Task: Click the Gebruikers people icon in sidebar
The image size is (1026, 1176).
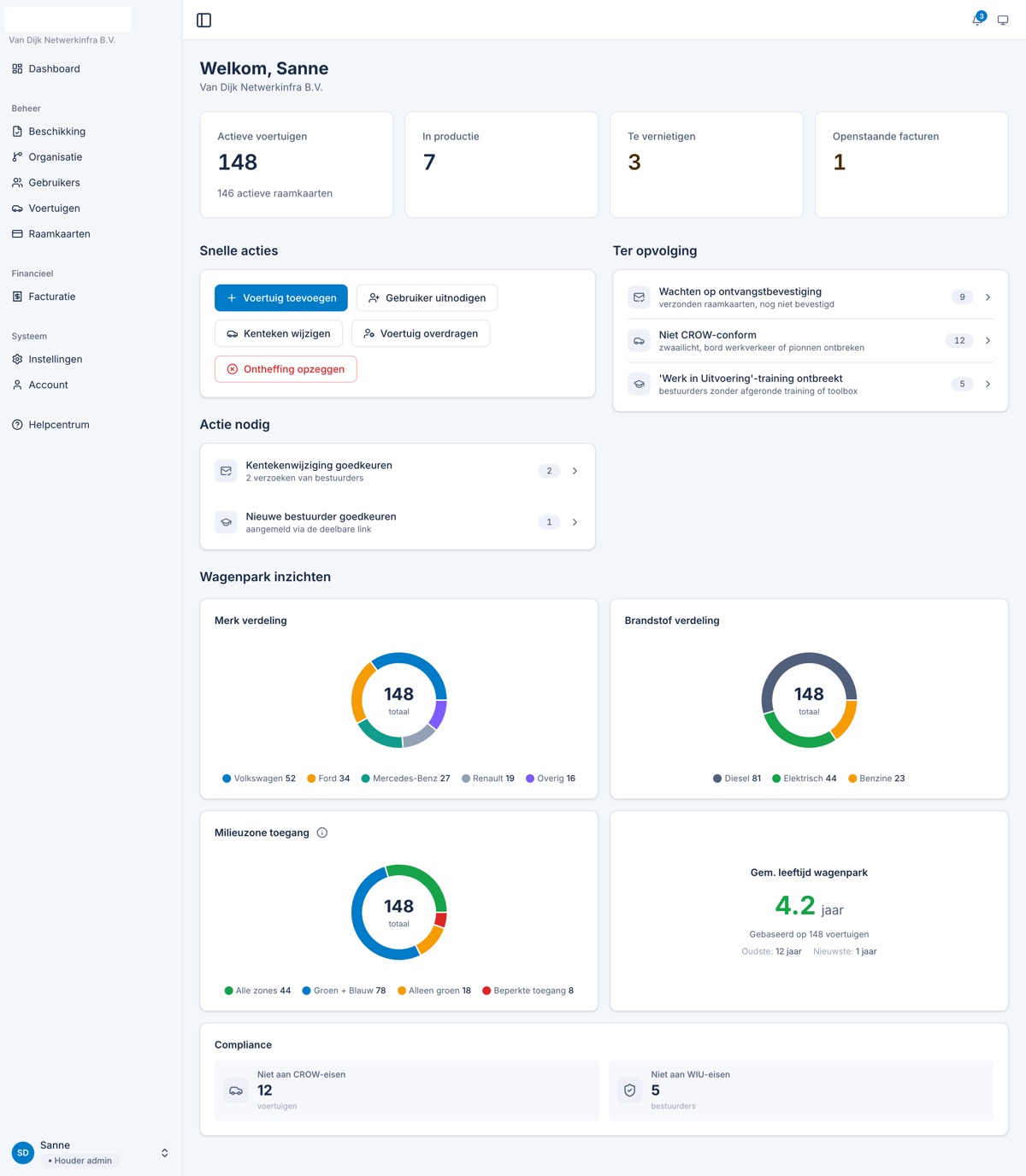Action: click(x=17, y=183)
